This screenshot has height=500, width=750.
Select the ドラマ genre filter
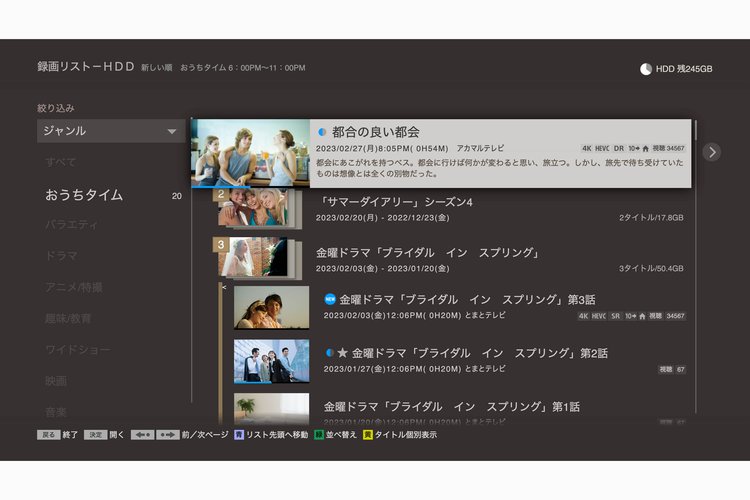pos(61,256)
